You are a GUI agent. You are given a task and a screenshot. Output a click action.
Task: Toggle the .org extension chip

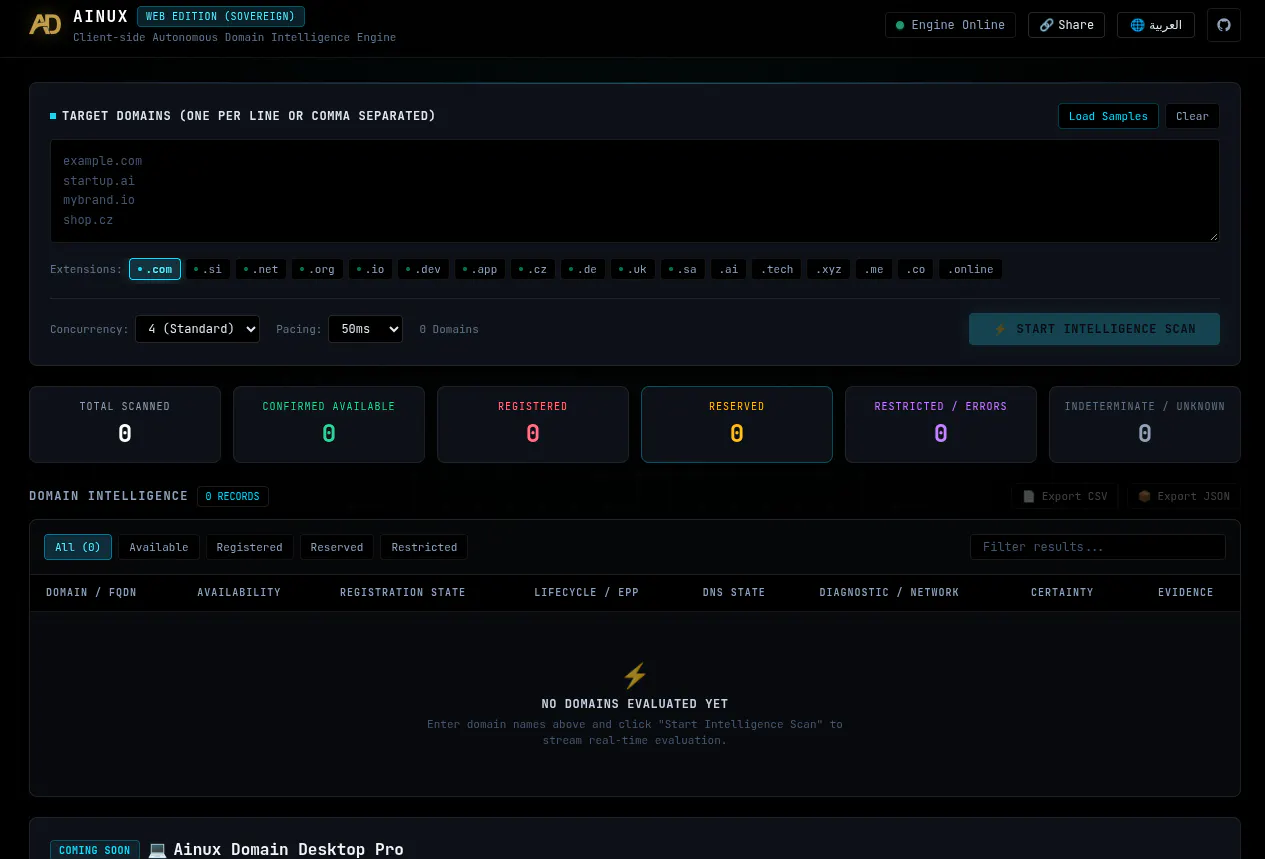(x=318, y=269)
